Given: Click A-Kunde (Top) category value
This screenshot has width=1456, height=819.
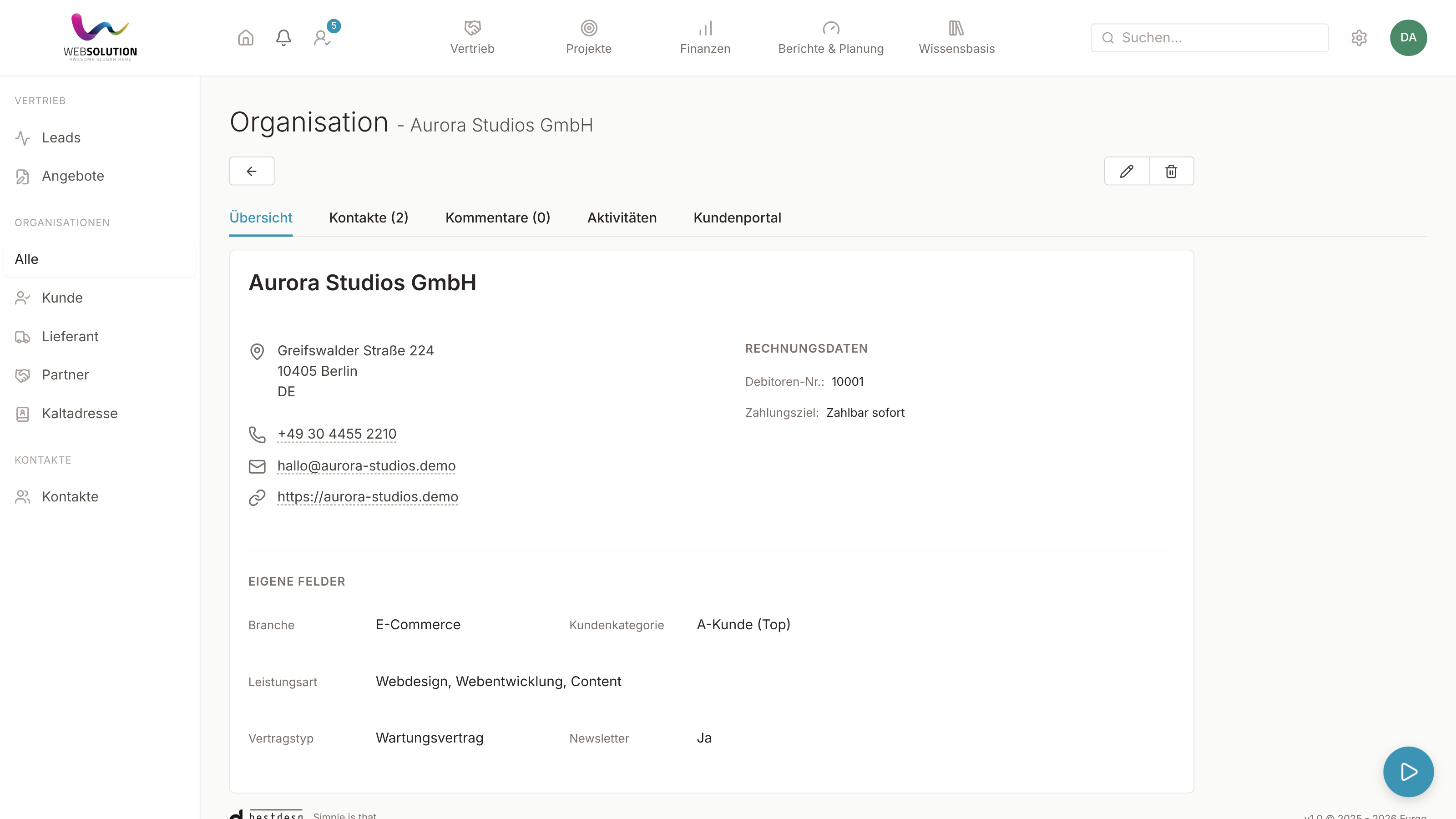Looking at the screenshot, I should [x=743, y=625].
